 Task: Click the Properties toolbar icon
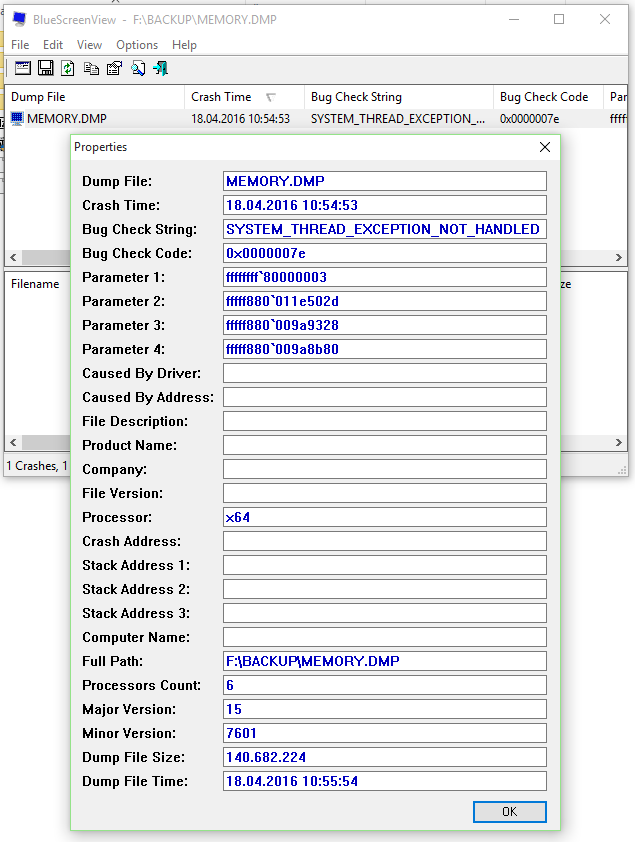coord(114,68)
